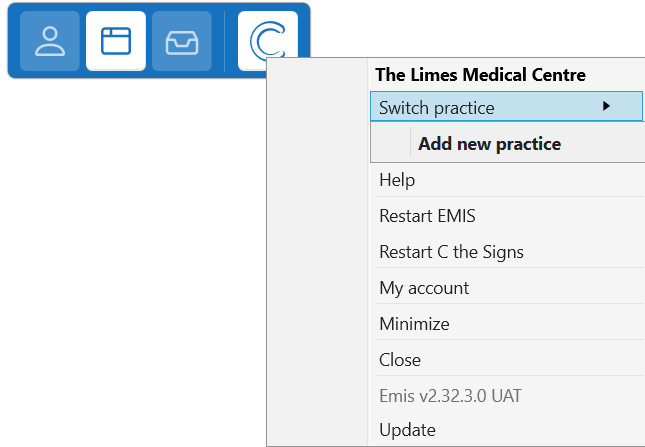Screen dimensions: 645x447
Task: Click the Emis v2.32.3.0 UAT version label
Action: click(x=450, y=396)
